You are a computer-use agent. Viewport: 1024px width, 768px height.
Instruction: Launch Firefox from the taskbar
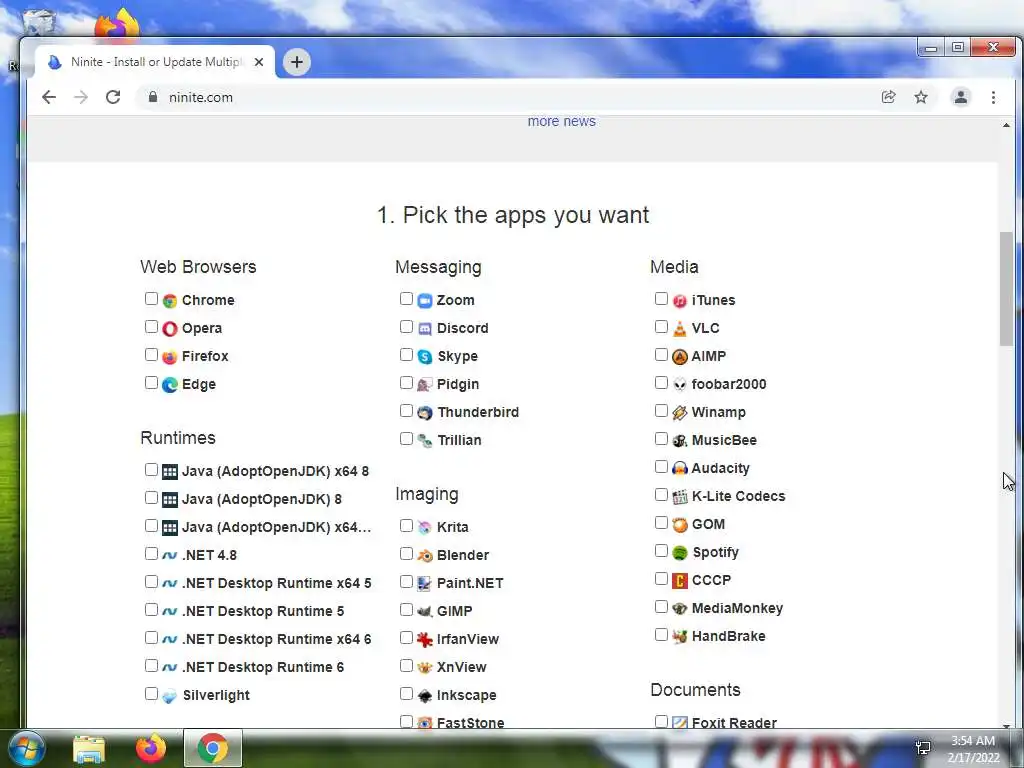tap(151, 748)
